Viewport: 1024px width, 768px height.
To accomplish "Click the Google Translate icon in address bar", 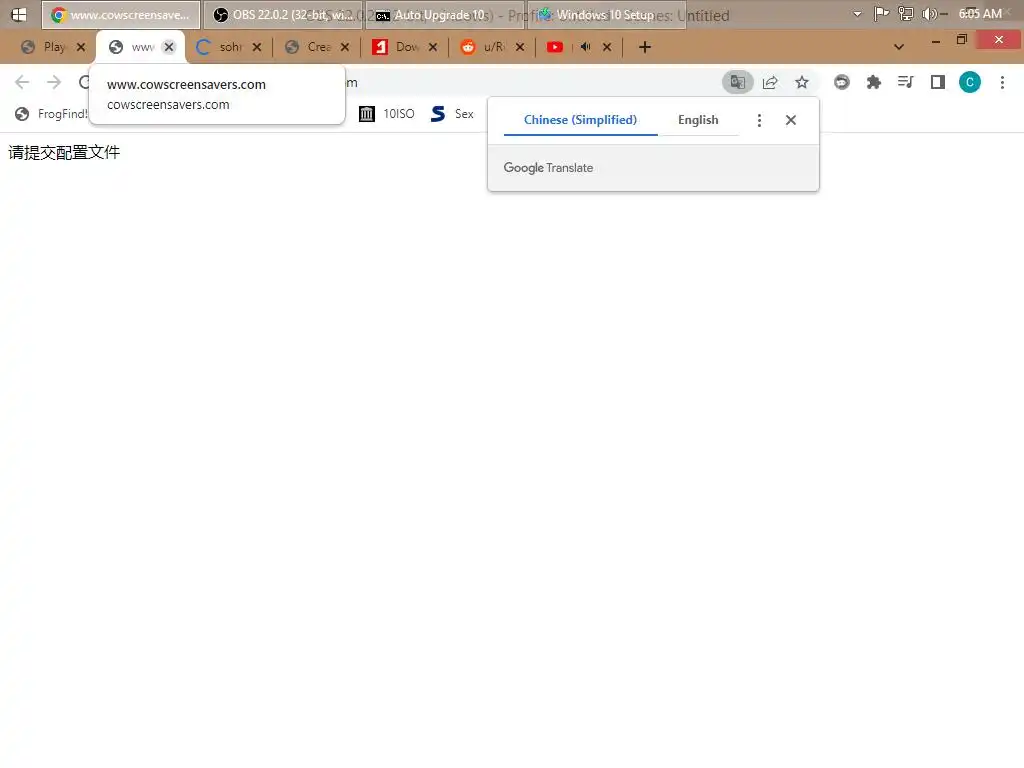I will (x=737, y=82).
